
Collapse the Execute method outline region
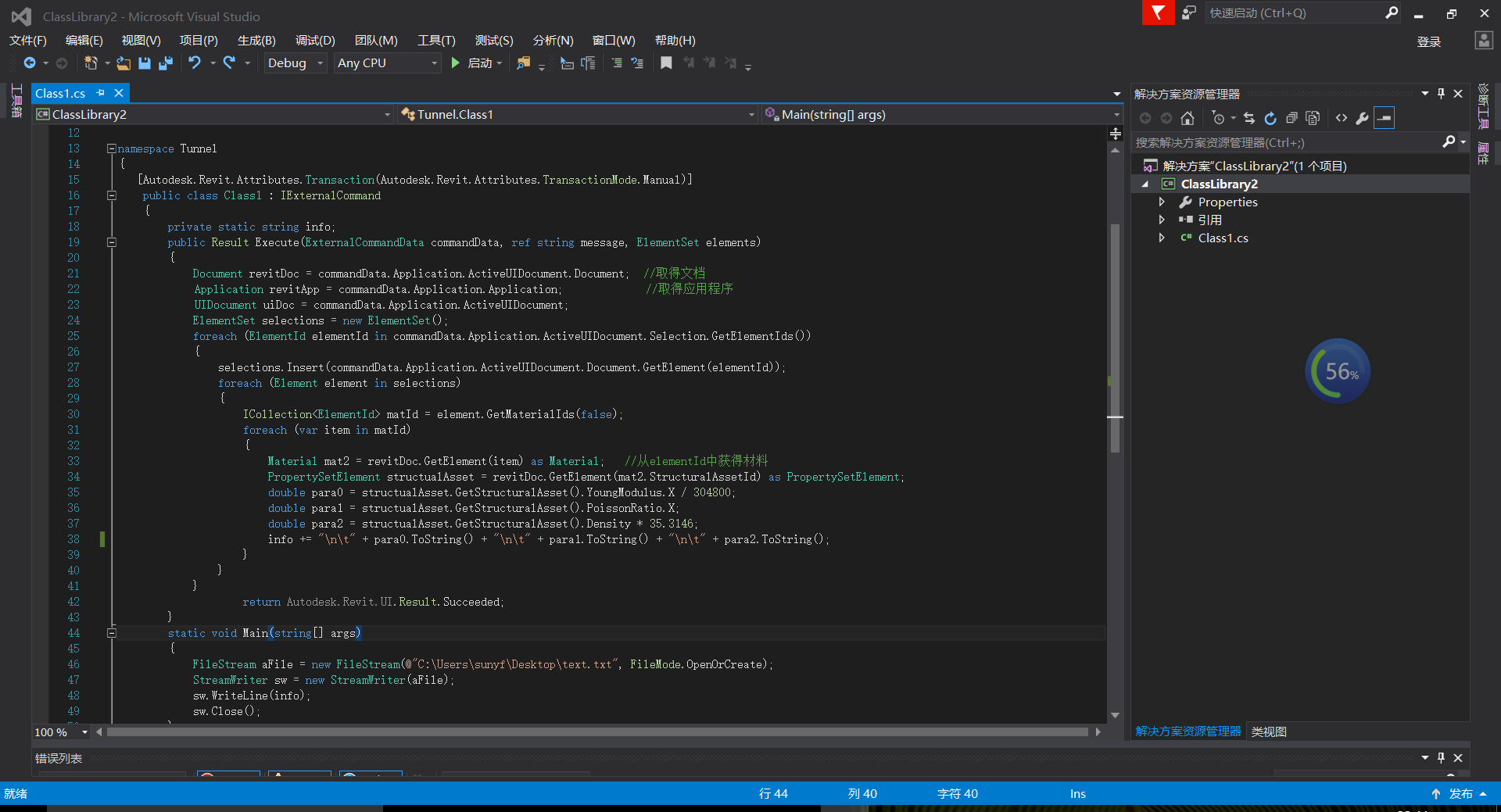coord(112,242)
